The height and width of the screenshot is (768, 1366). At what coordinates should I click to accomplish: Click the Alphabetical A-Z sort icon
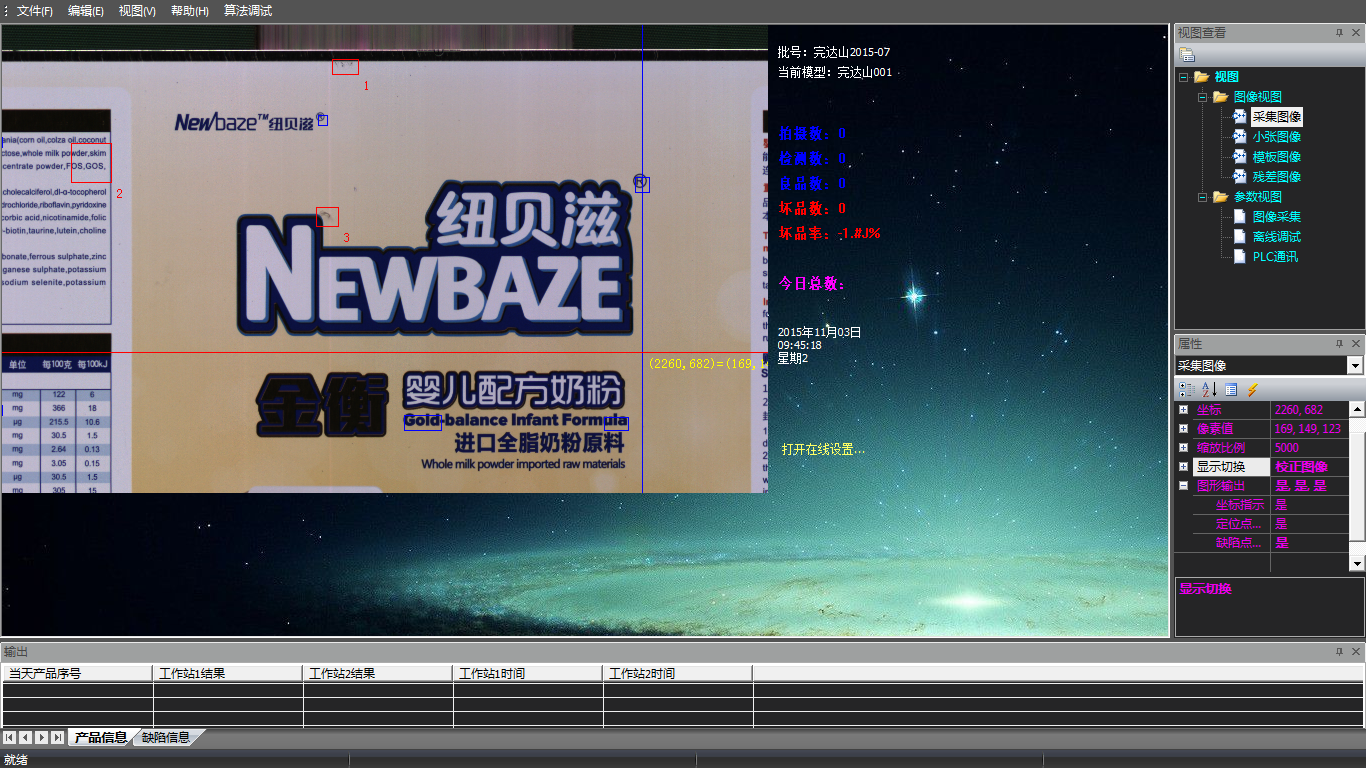(1208, 389)
